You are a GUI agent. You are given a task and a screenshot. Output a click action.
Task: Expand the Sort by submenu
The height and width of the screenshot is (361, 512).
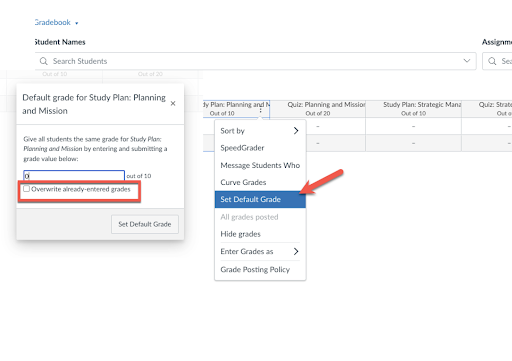pyautogui.click(x=260, y=131)
